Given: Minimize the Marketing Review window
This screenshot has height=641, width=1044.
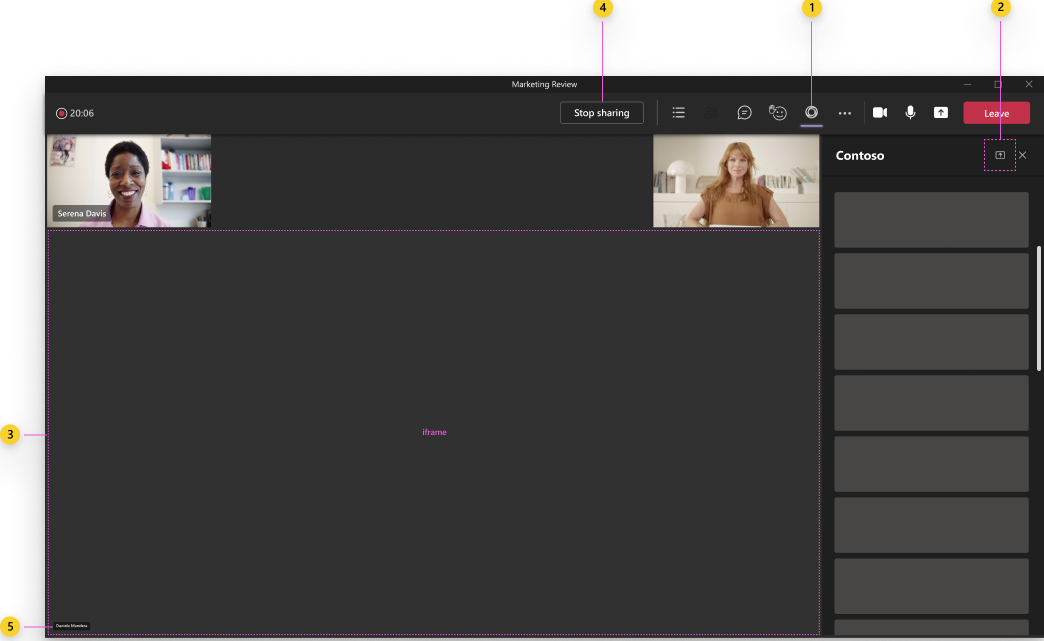Looking at the screenshot, I should [967, 84].
